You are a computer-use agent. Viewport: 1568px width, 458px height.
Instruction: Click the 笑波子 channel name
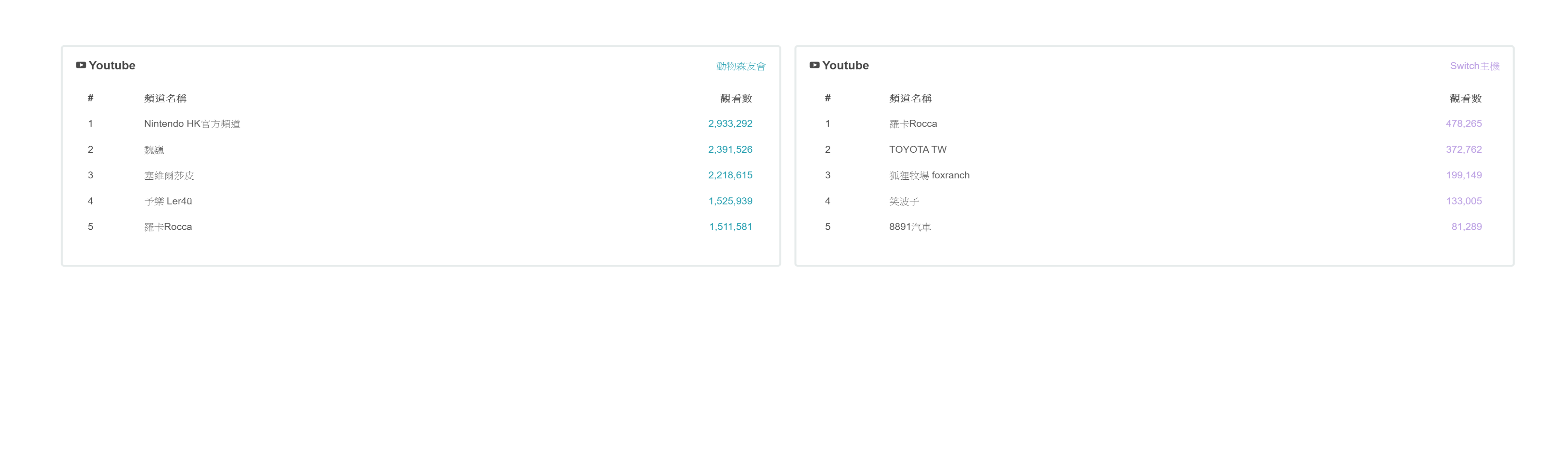tap(904, 201)
